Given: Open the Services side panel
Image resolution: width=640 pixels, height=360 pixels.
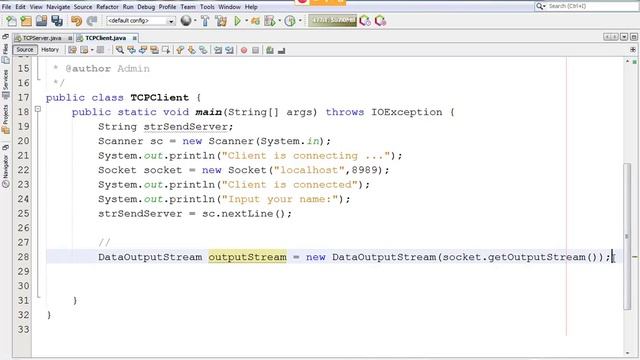Looking at the screenshot, I should tap(6, 84).
